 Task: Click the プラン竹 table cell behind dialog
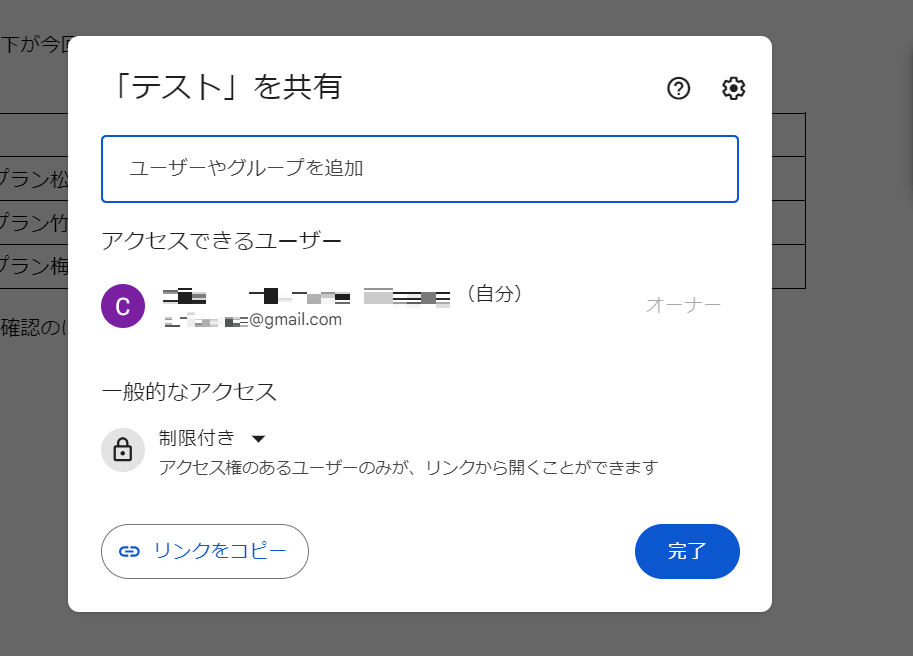[x=34, y=223]
